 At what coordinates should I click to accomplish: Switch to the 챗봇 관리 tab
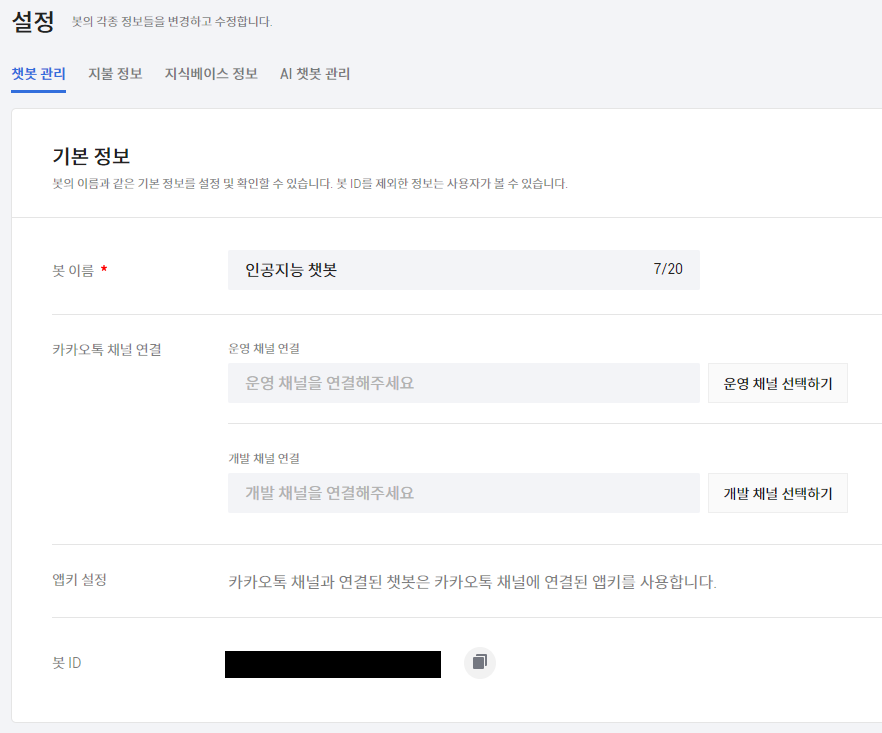[39, 74]
